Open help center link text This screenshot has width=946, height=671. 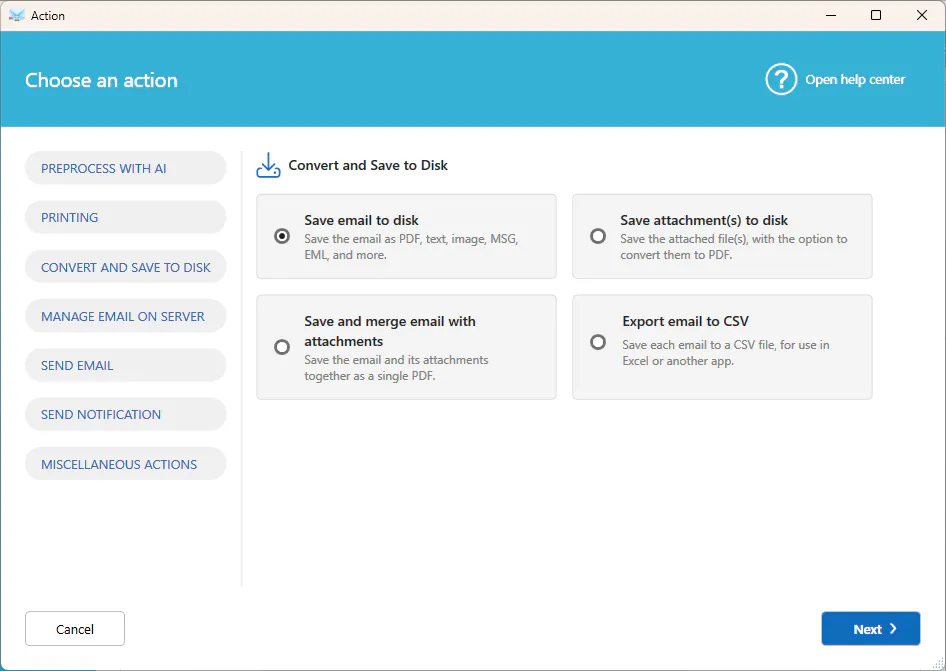(855, 80)
